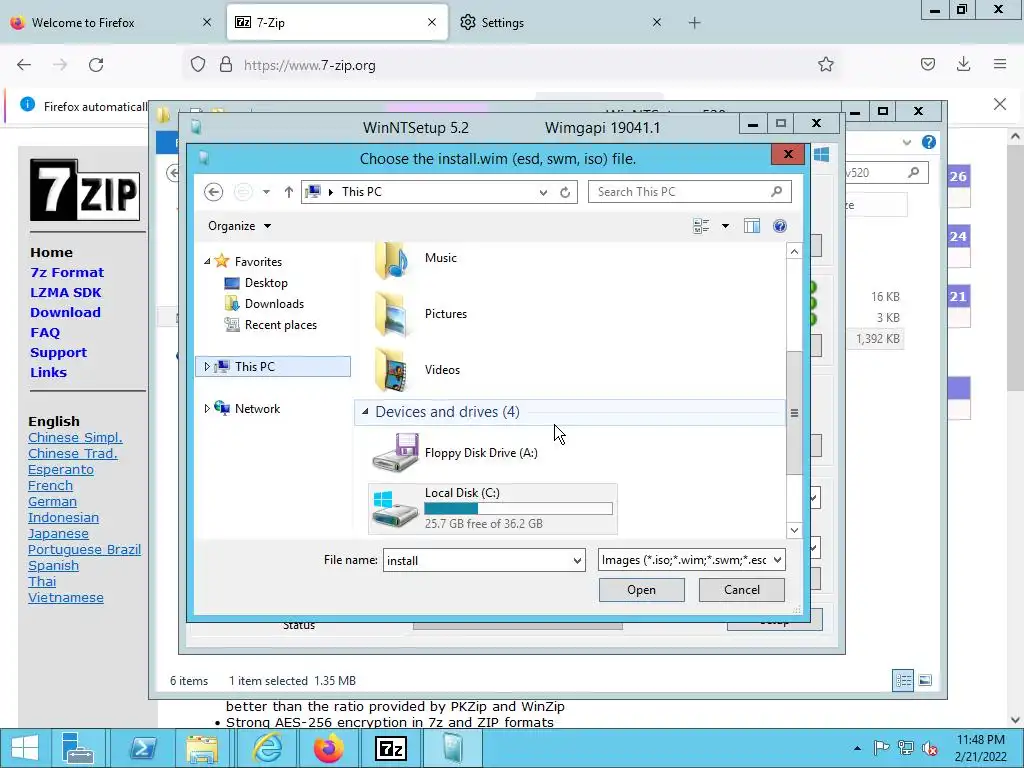The height and width of the screenshot is (768, 1024).
Task: Change the view layout icon
Action: (701, 226)
